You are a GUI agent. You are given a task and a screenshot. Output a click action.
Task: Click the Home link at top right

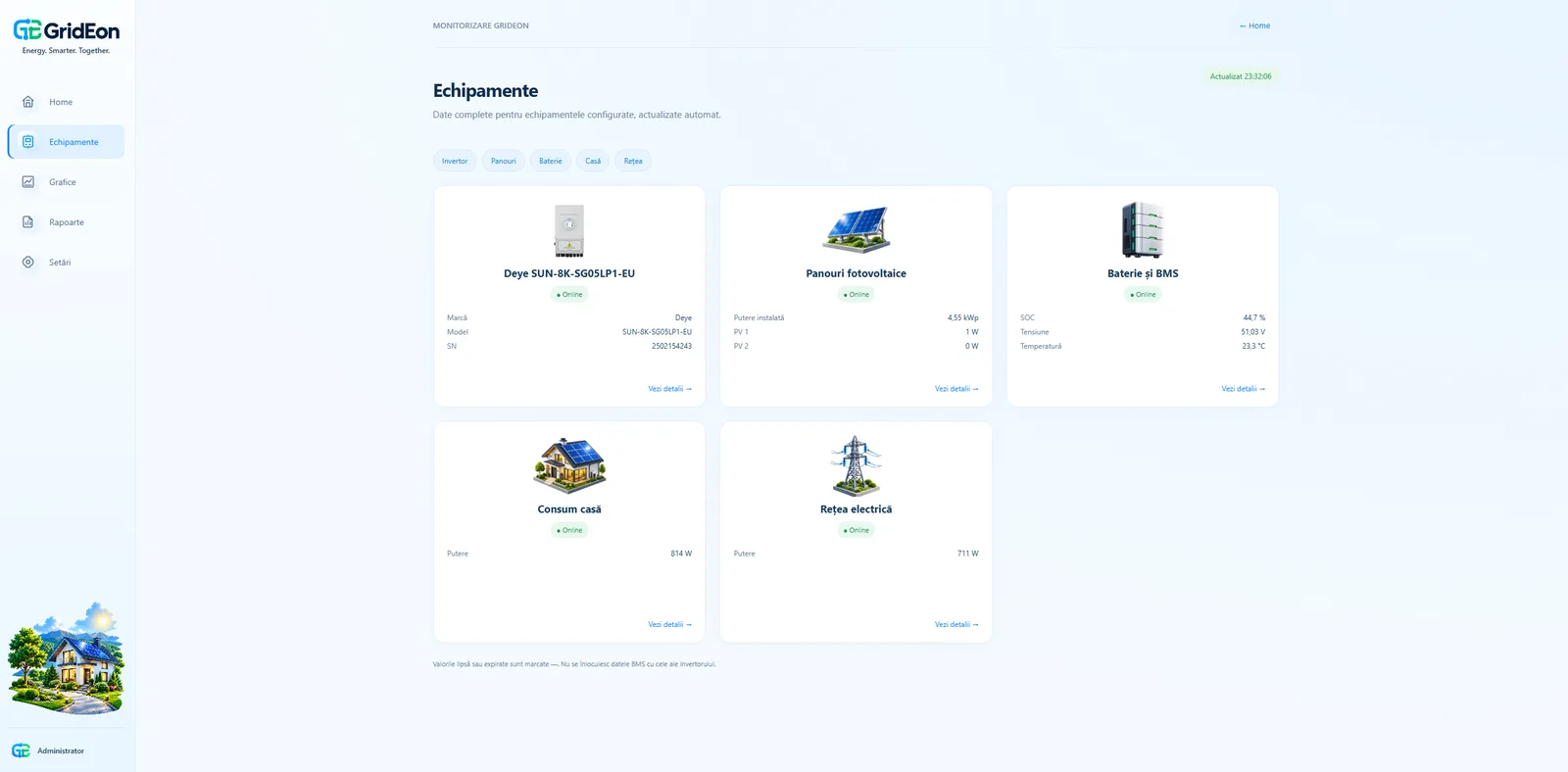click(1254, 25)
